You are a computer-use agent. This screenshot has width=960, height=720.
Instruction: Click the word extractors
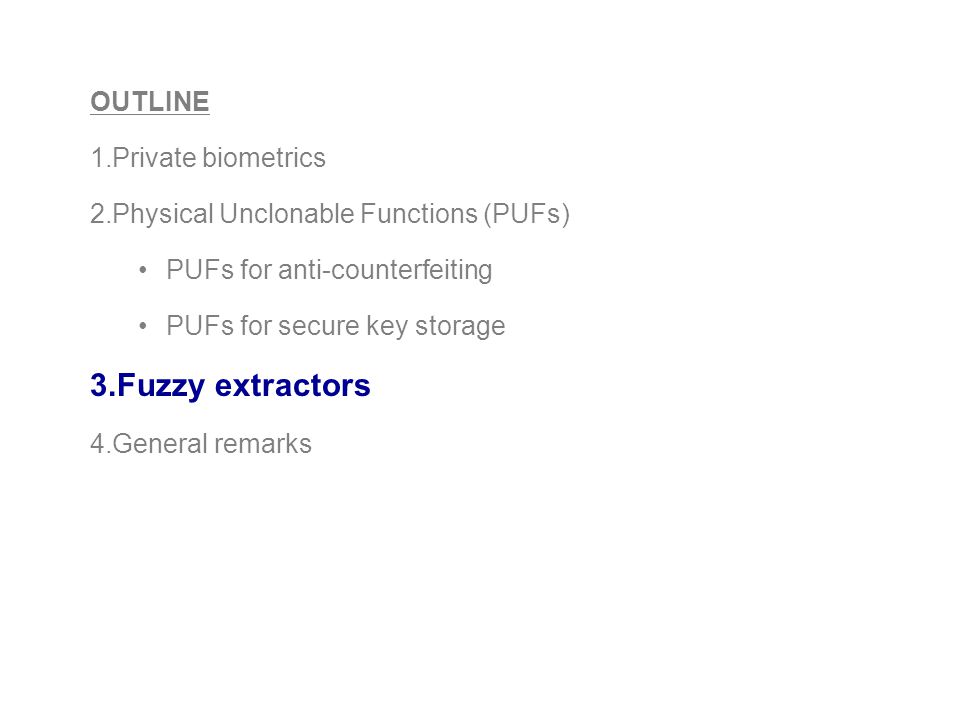point(293,386)
